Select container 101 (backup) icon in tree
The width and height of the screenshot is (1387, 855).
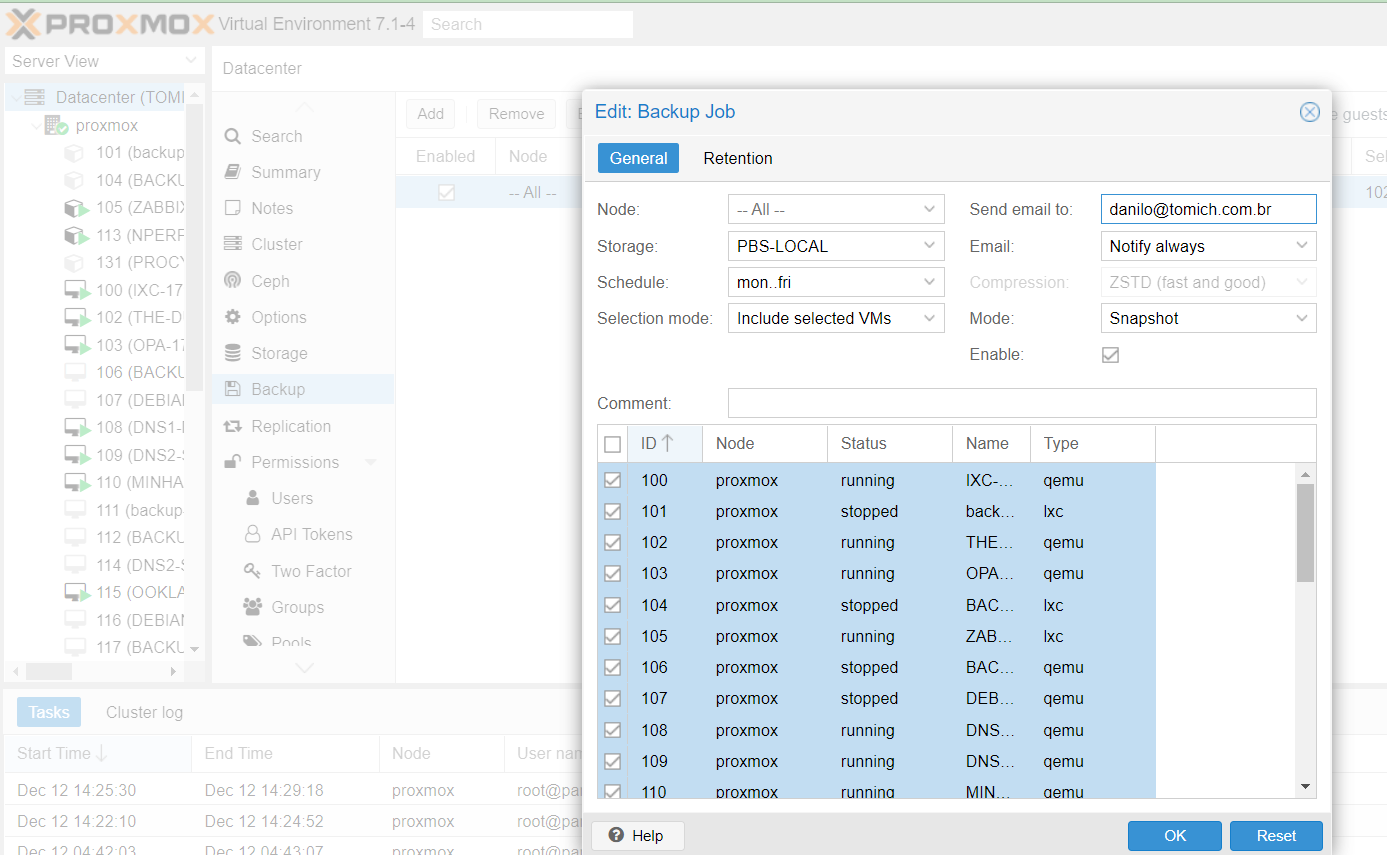tap(74, 153)
